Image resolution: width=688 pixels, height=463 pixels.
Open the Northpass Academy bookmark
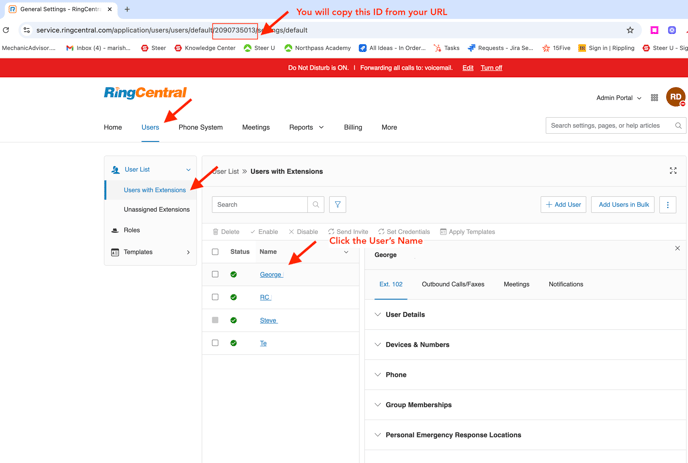318,48
